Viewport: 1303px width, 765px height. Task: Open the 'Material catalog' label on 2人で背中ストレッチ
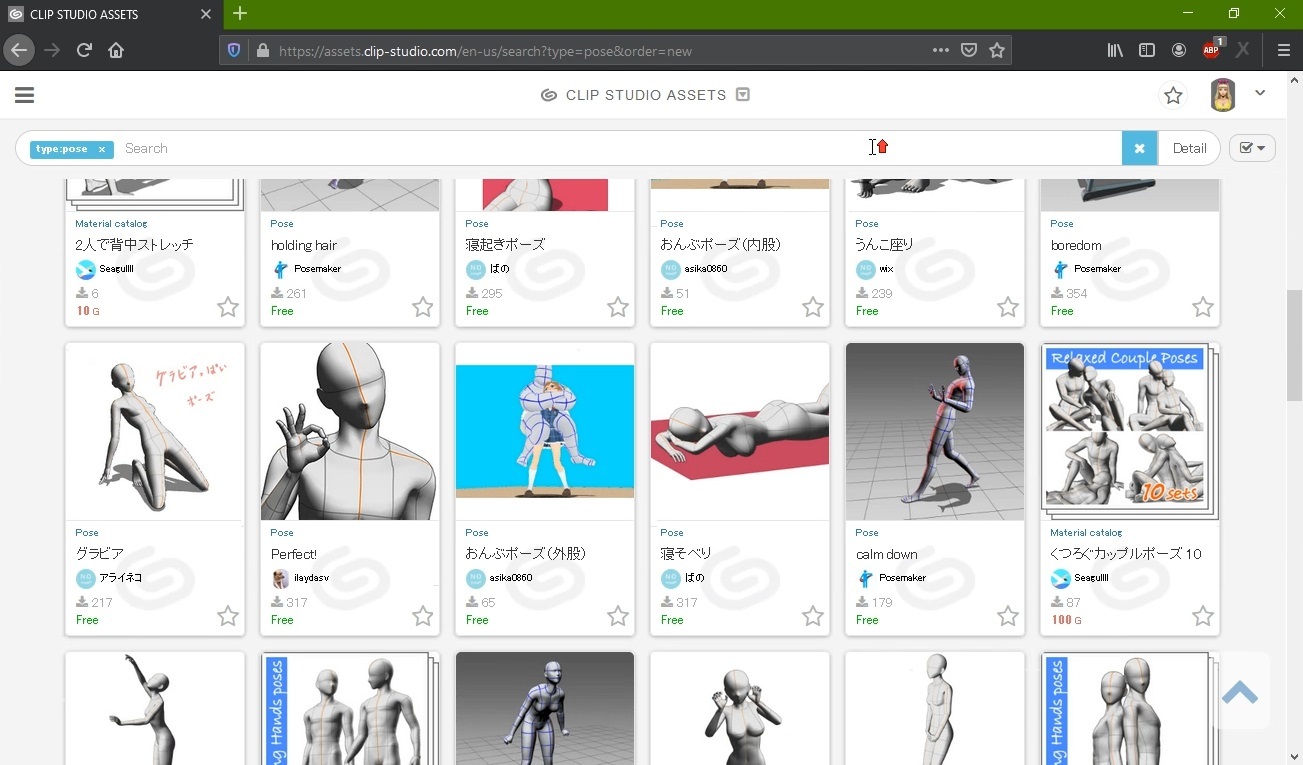click(111, 224)
